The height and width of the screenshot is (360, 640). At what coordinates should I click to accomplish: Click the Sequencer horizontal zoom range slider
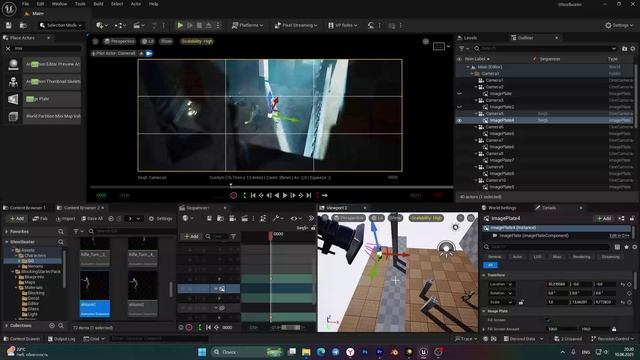291,327
